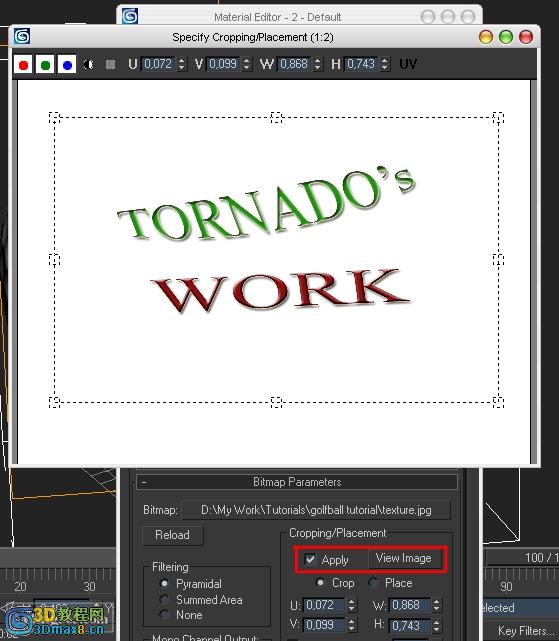Click the top-right crop handle
The height and width of the screenshot is (641, 559).
498,118
